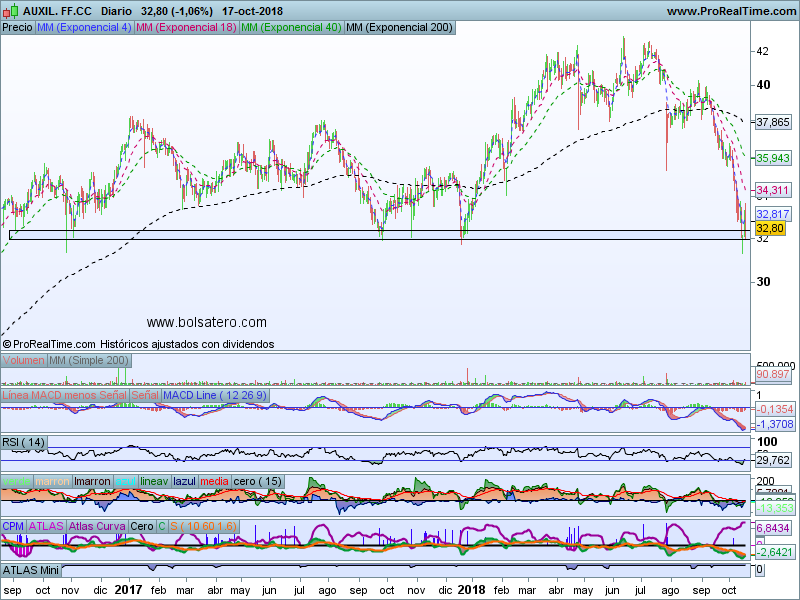Screen dimensions: 800x600
Task: Click the CPM indicator label
Action: point(13,526)
